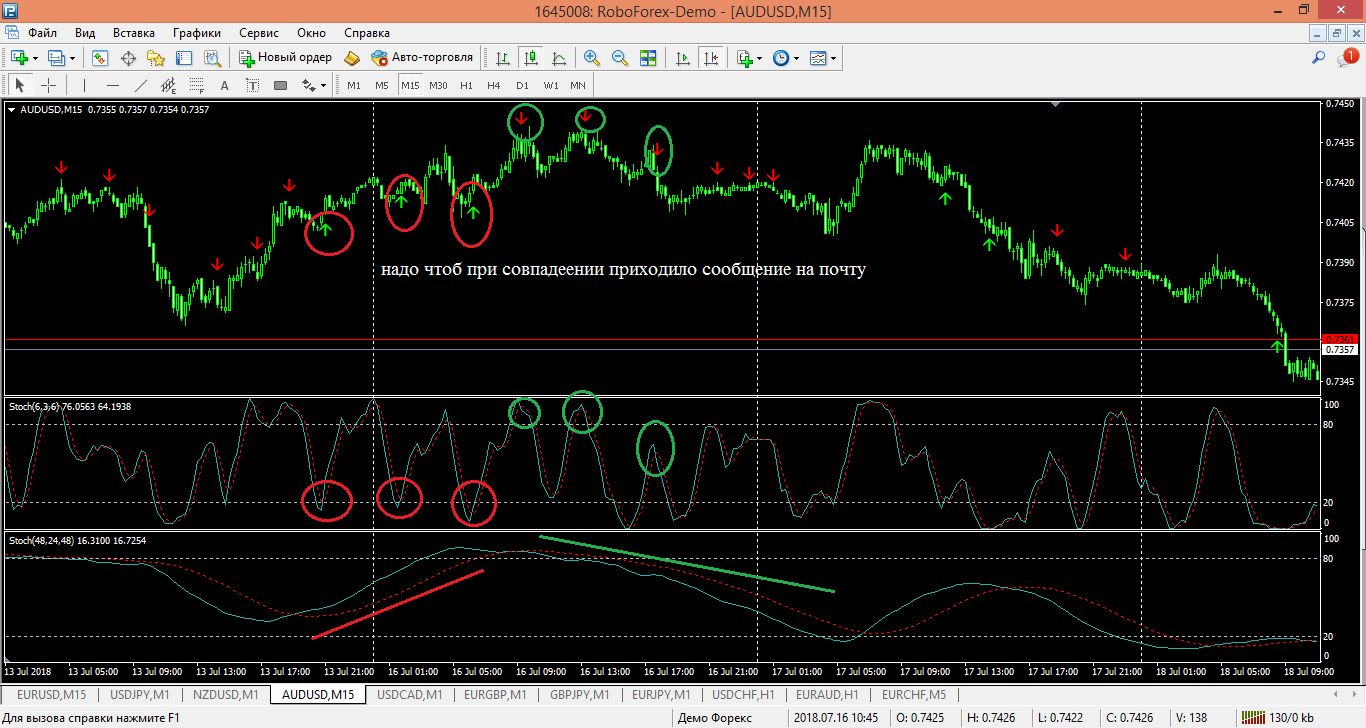The height and width of the screenshot is (728, 1366).
Task: Open the Arrows objects dropdown arrow
Action: [324, 85]
